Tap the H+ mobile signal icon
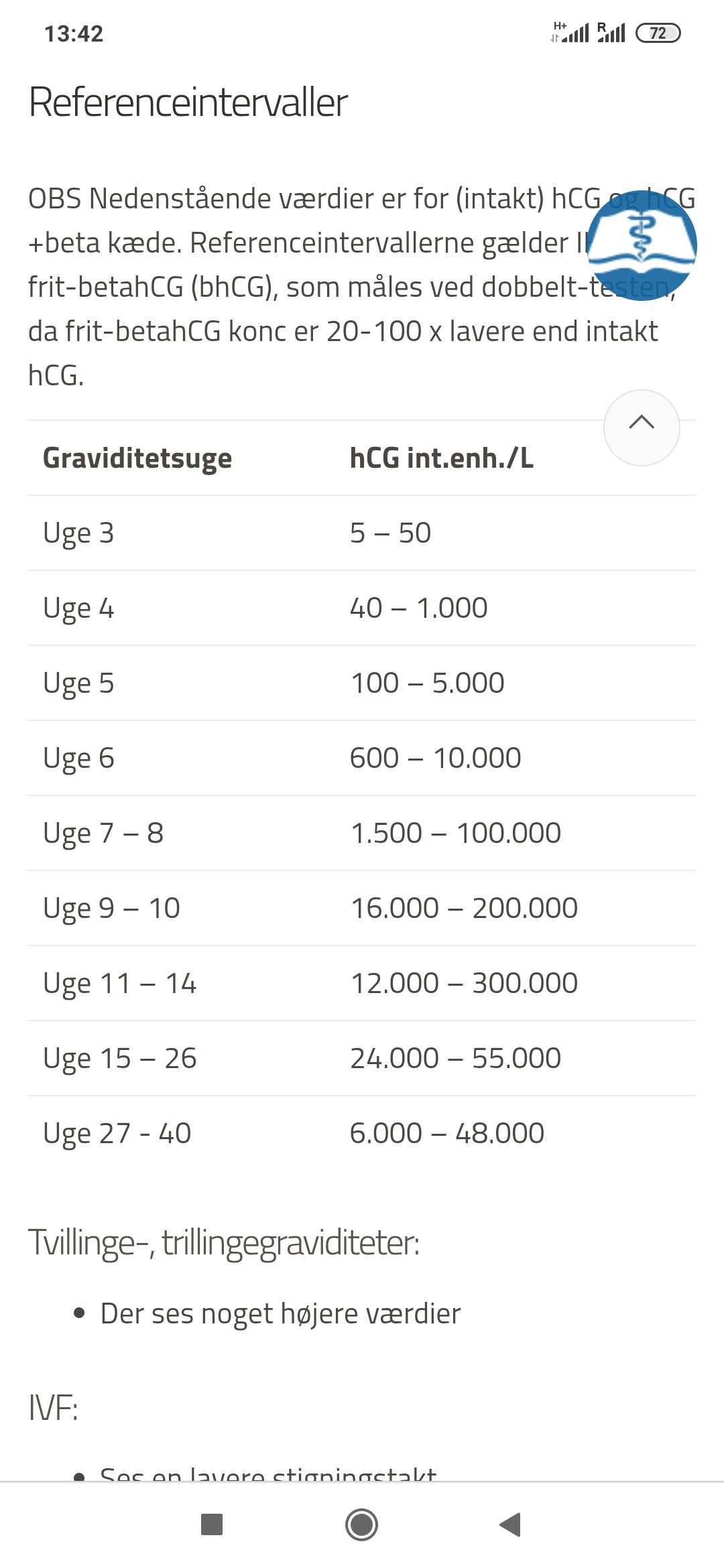Screen dimensions: 724x1568 pos(569,32)
